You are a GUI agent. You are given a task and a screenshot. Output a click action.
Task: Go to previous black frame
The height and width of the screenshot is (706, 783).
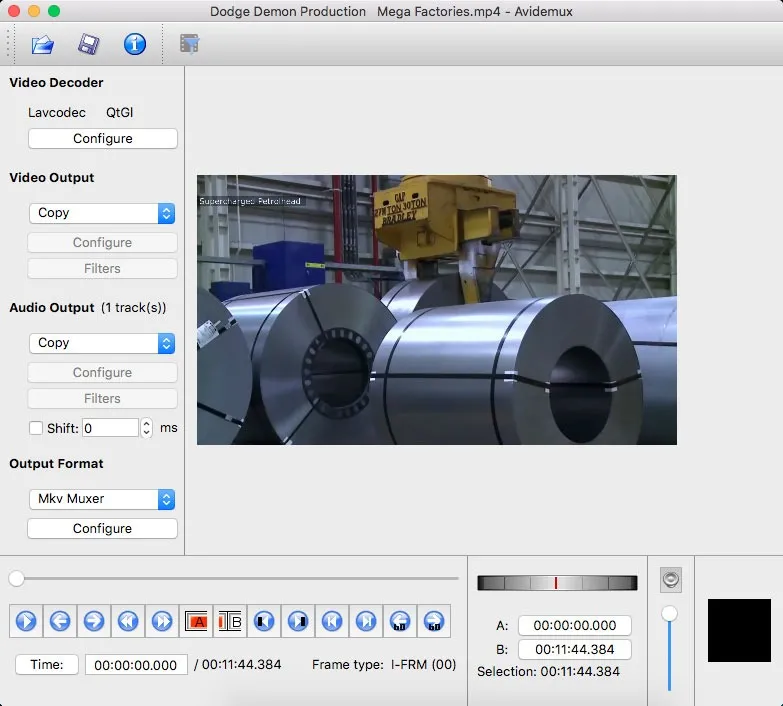pos(264,621)
